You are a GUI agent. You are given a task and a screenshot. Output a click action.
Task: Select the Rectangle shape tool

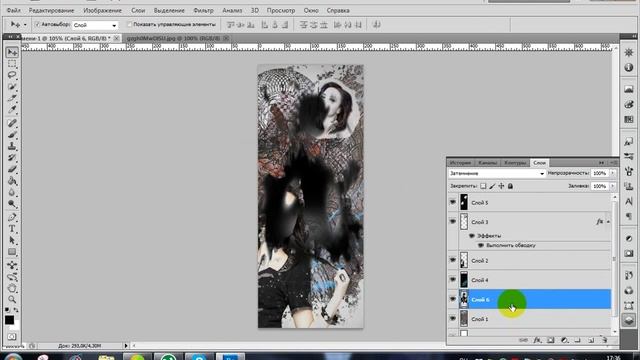(12, 251)
